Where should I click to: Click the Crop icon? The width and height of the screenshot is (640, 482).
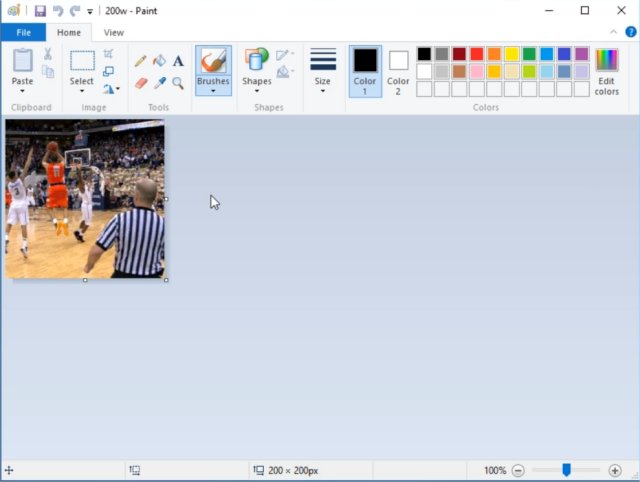[x=108, y=54]
